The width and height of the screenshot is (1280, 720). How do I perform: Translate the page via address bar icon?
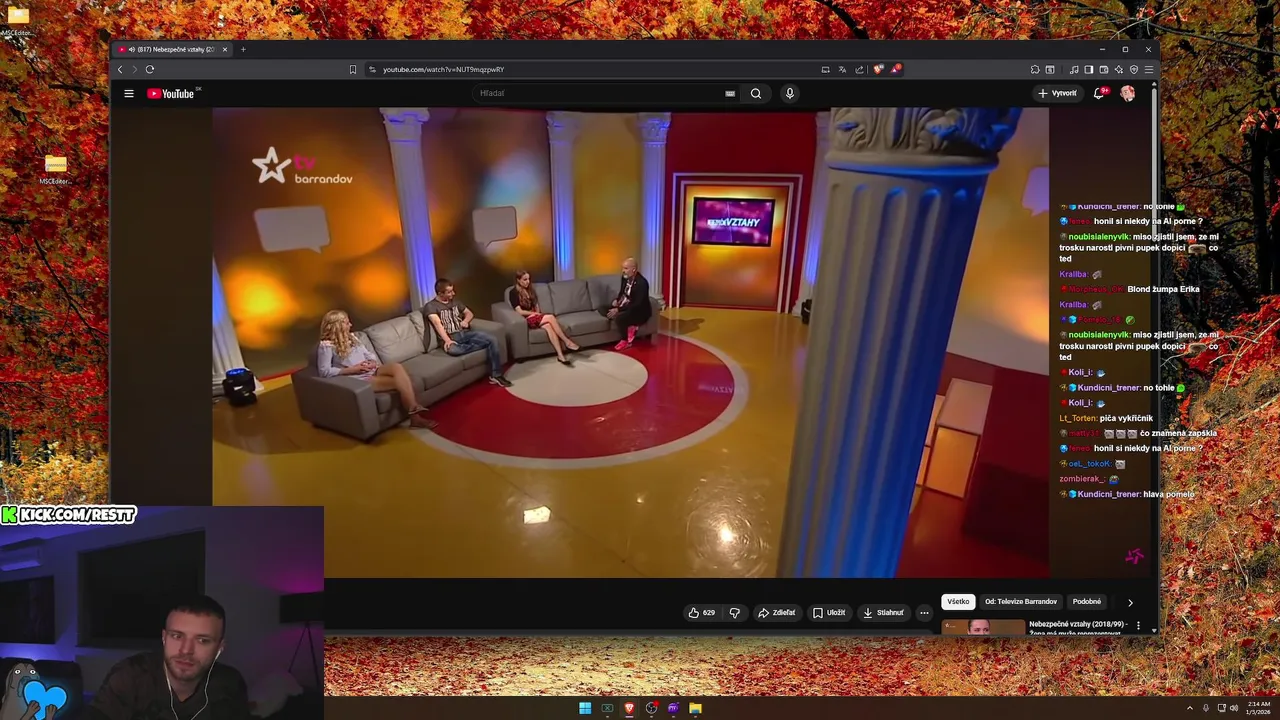842,69
